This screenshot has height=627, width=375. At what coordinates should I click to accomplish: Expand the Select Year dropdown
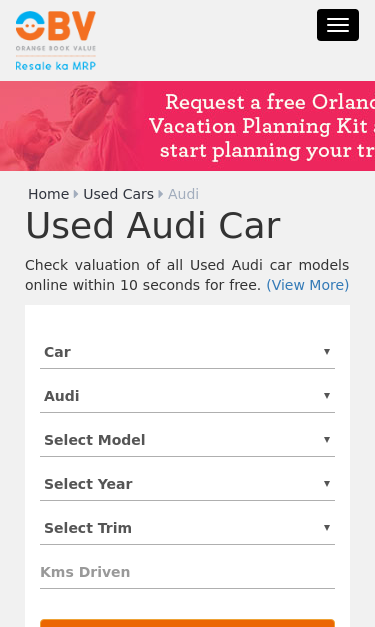188,484
